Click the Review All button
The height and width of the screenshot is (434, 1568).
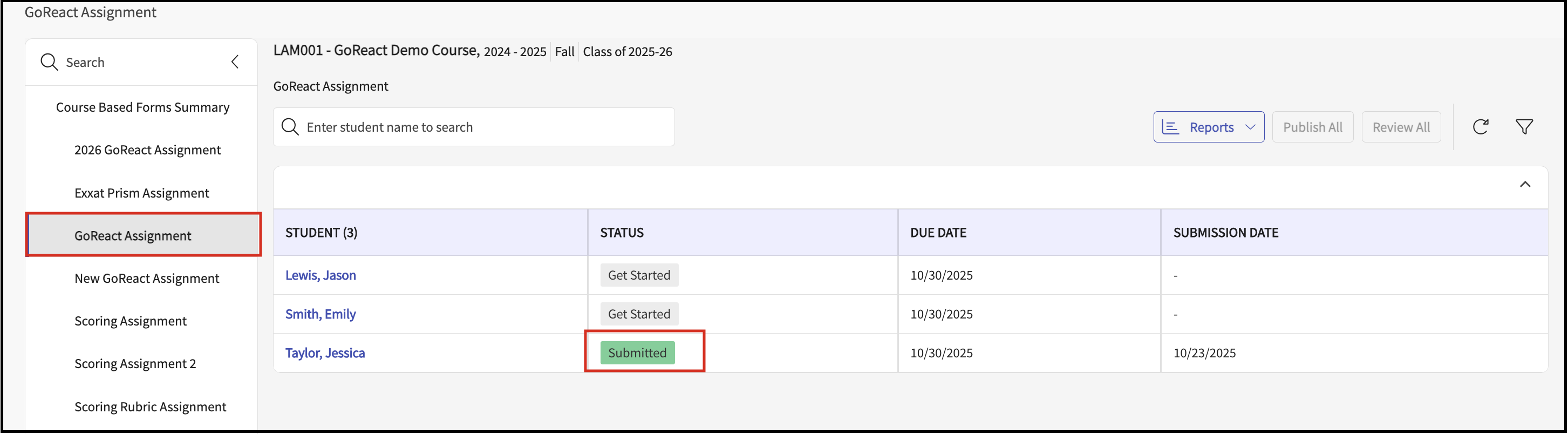tap(1401, 127)
